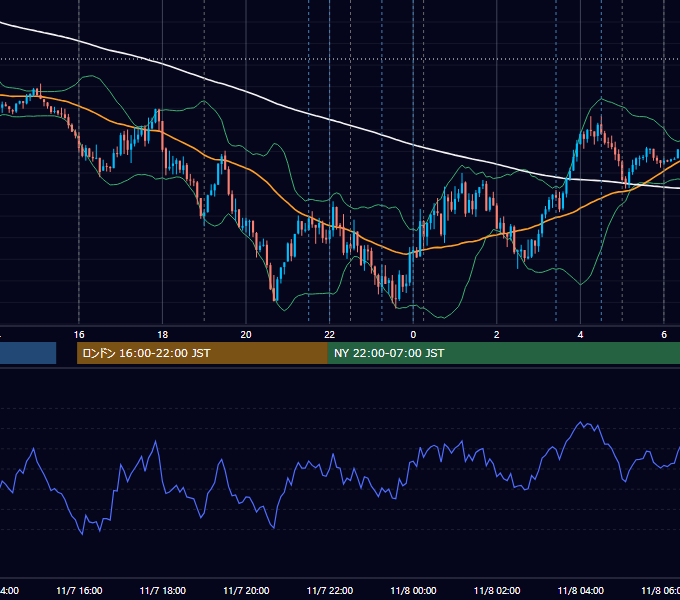Click the blue session bar before ロンドン
The height and width of the screenshot is (600, 680).
pos(28,353)
